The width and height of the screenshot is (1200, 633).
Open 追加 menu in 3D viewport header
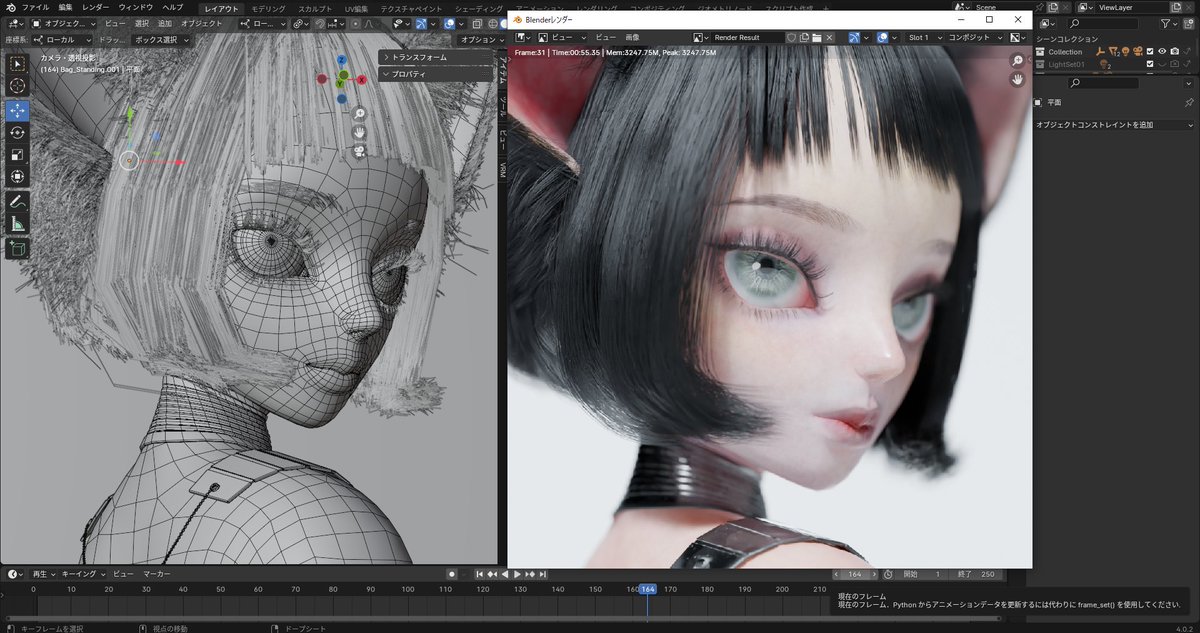tap(164, 23)
